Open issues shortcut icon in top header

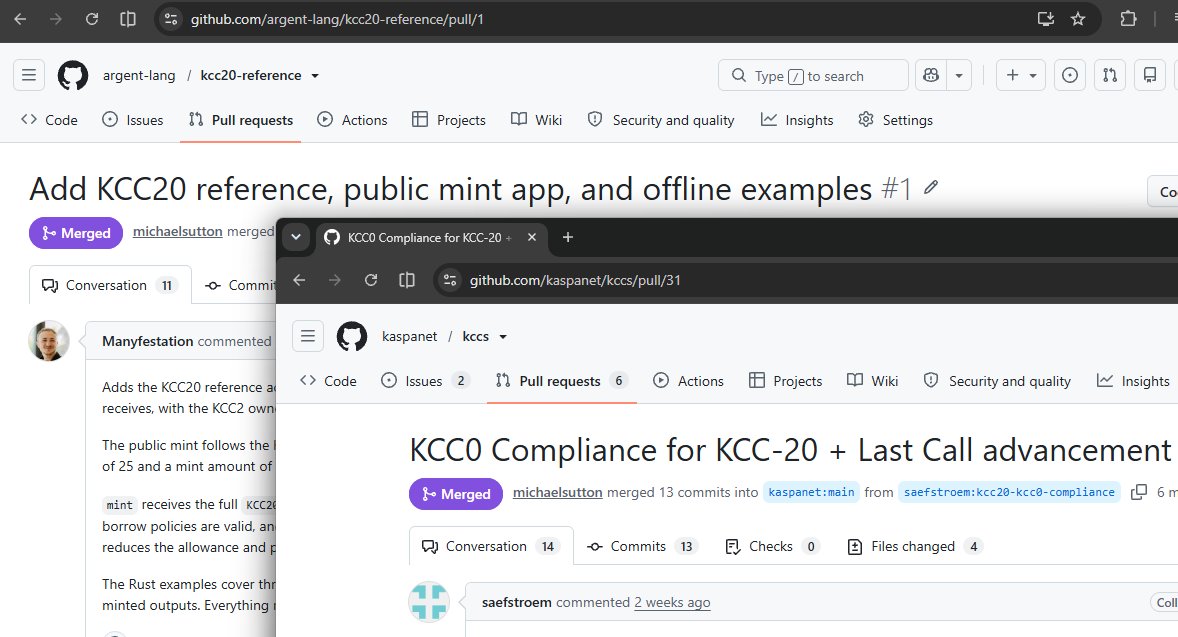click(1070, 75)
